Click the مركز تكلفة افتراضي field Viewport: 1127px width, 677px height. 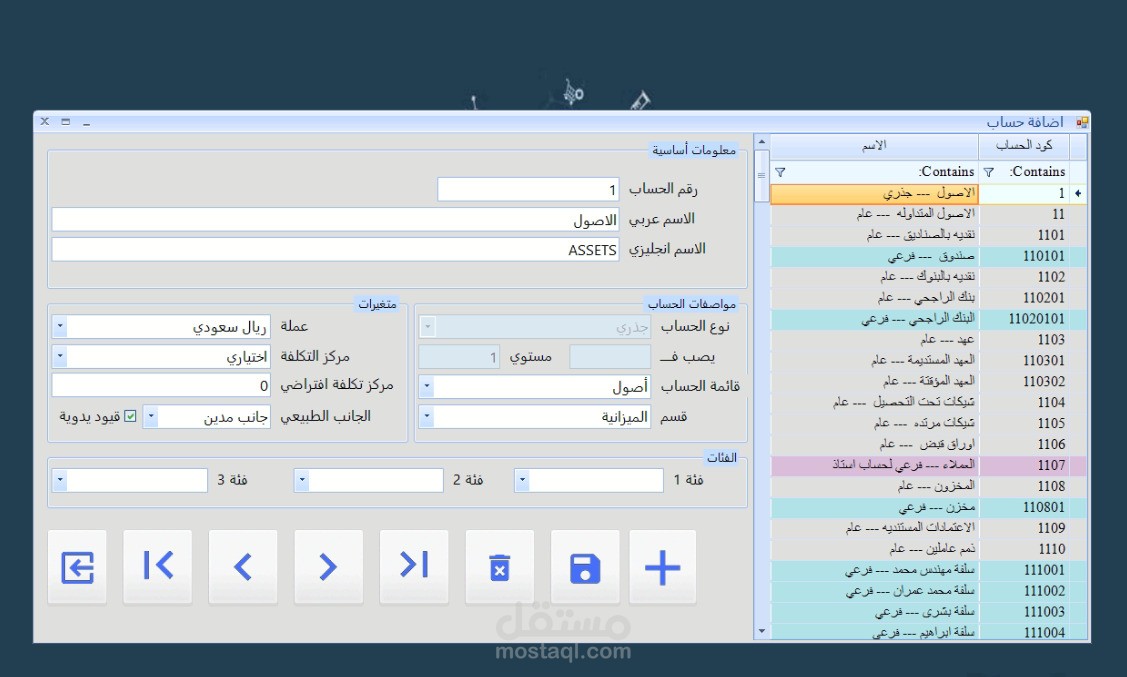click(161, 385)
